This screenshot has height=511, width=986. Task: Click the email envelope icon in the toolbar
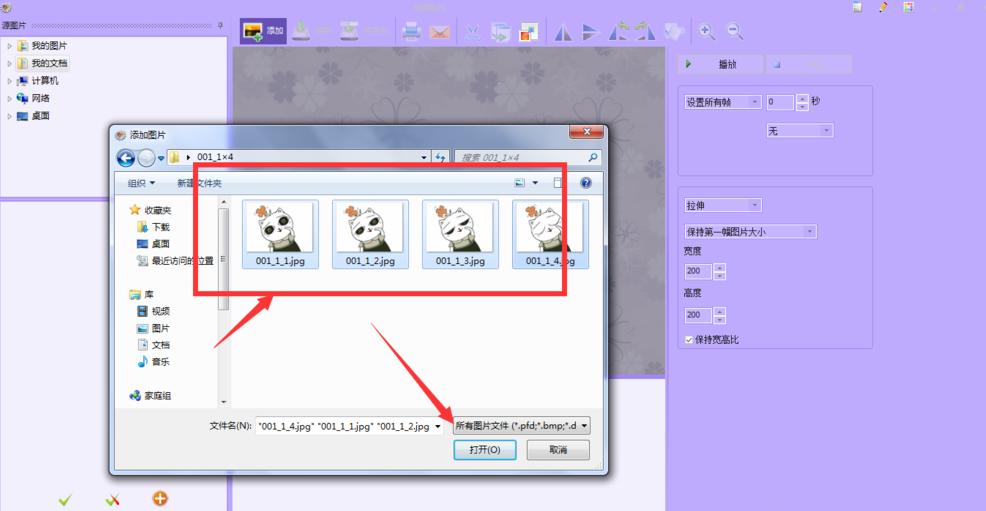click(x=440, y=31)
